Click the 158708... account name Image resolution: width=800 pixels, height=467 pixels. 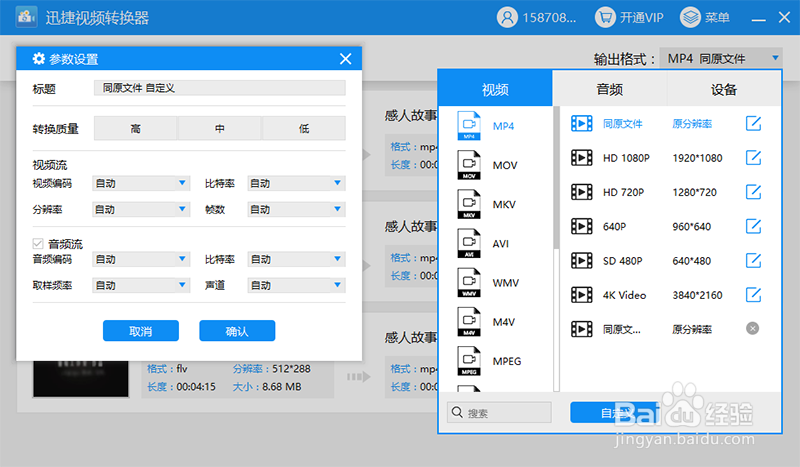point(549,18)
